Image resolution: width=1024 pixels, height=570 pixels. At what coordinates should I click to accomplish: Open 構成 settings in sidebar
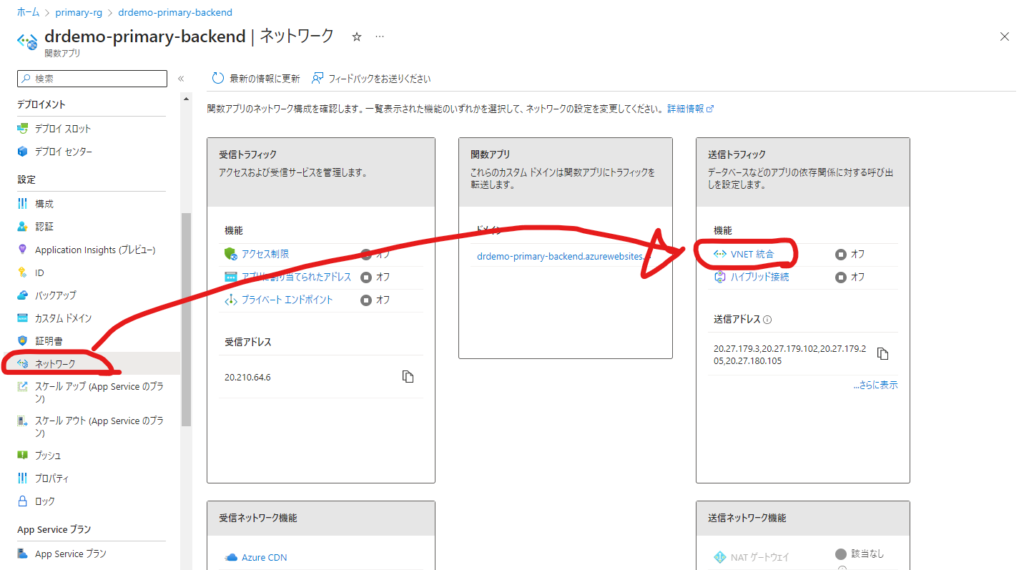pyautogui.click(x=44, y=204)
